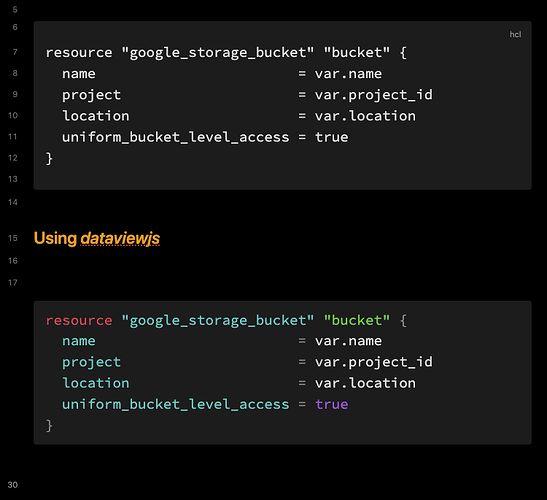Click the closing brace on line 12

(49, 158)
